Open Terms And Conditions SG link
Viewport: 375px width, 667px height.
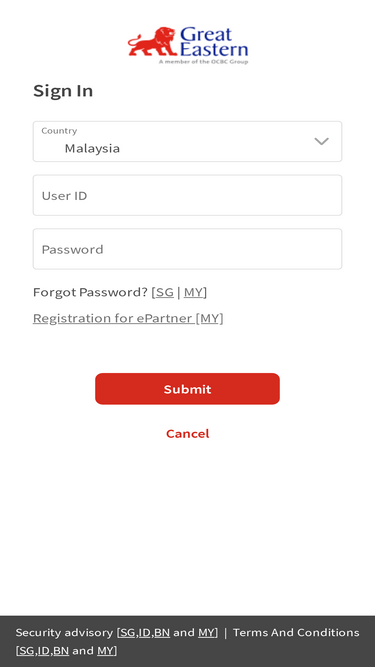pyautogui.click(x=26, y=651)
